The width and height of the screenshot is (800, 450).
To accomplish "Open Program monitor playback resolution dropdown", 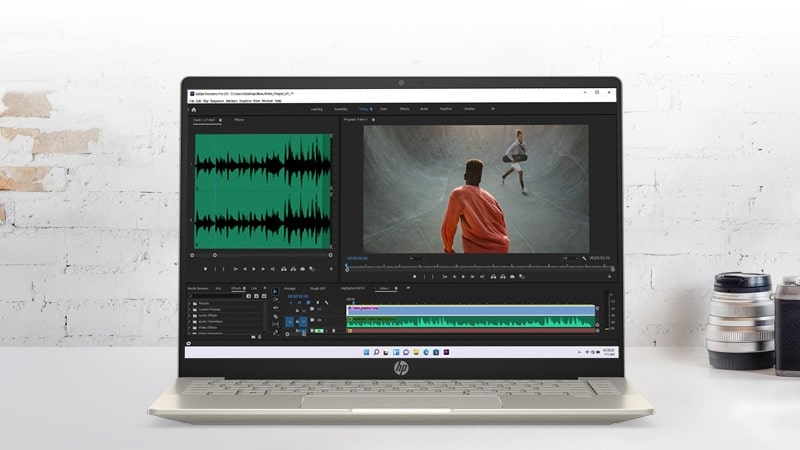I will tap(569, 259).
